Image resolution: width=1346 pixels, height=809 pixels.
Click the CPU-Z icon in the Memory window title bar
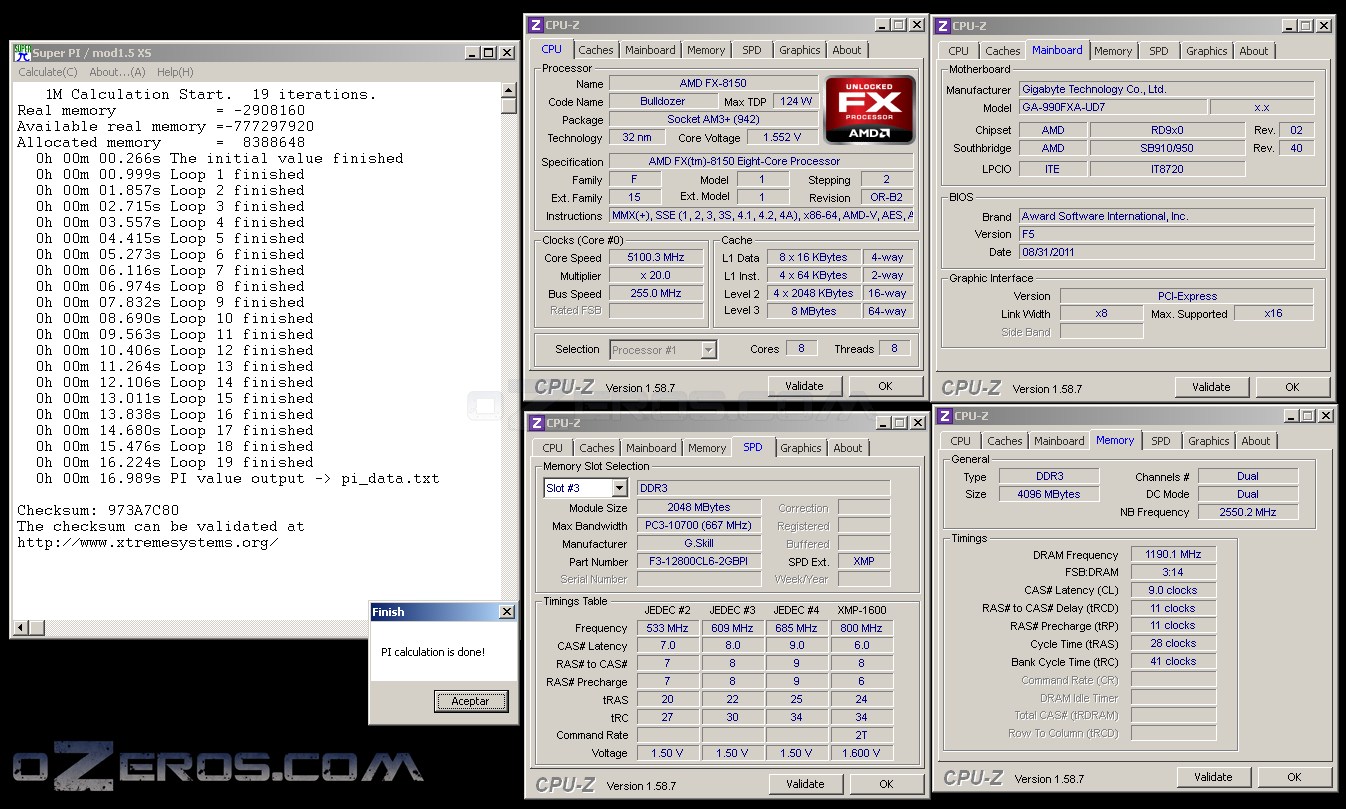(x=944, y=416)
